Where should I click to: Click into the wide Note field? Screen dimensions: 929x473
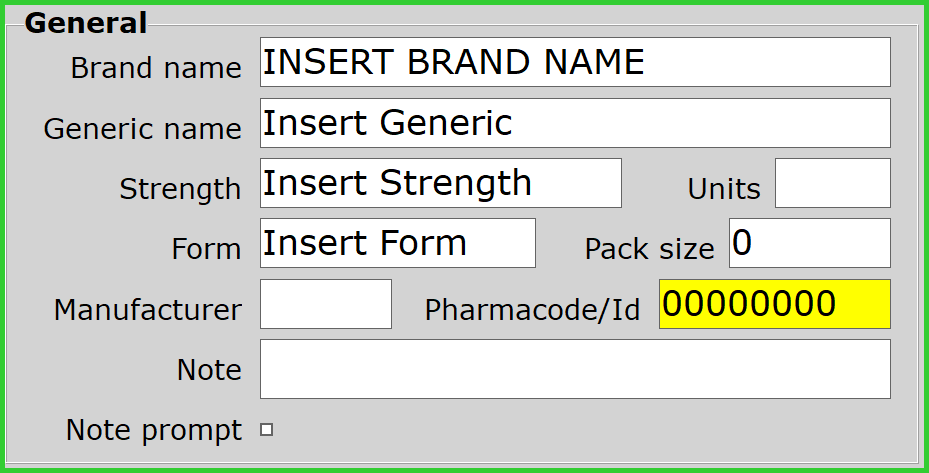[574, 369]
